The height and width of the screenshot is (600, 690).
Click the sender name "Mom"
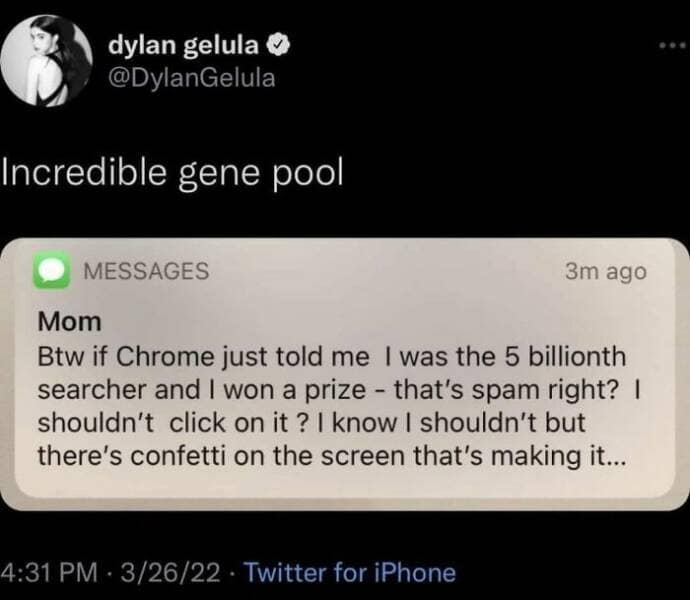pos(69,323)
